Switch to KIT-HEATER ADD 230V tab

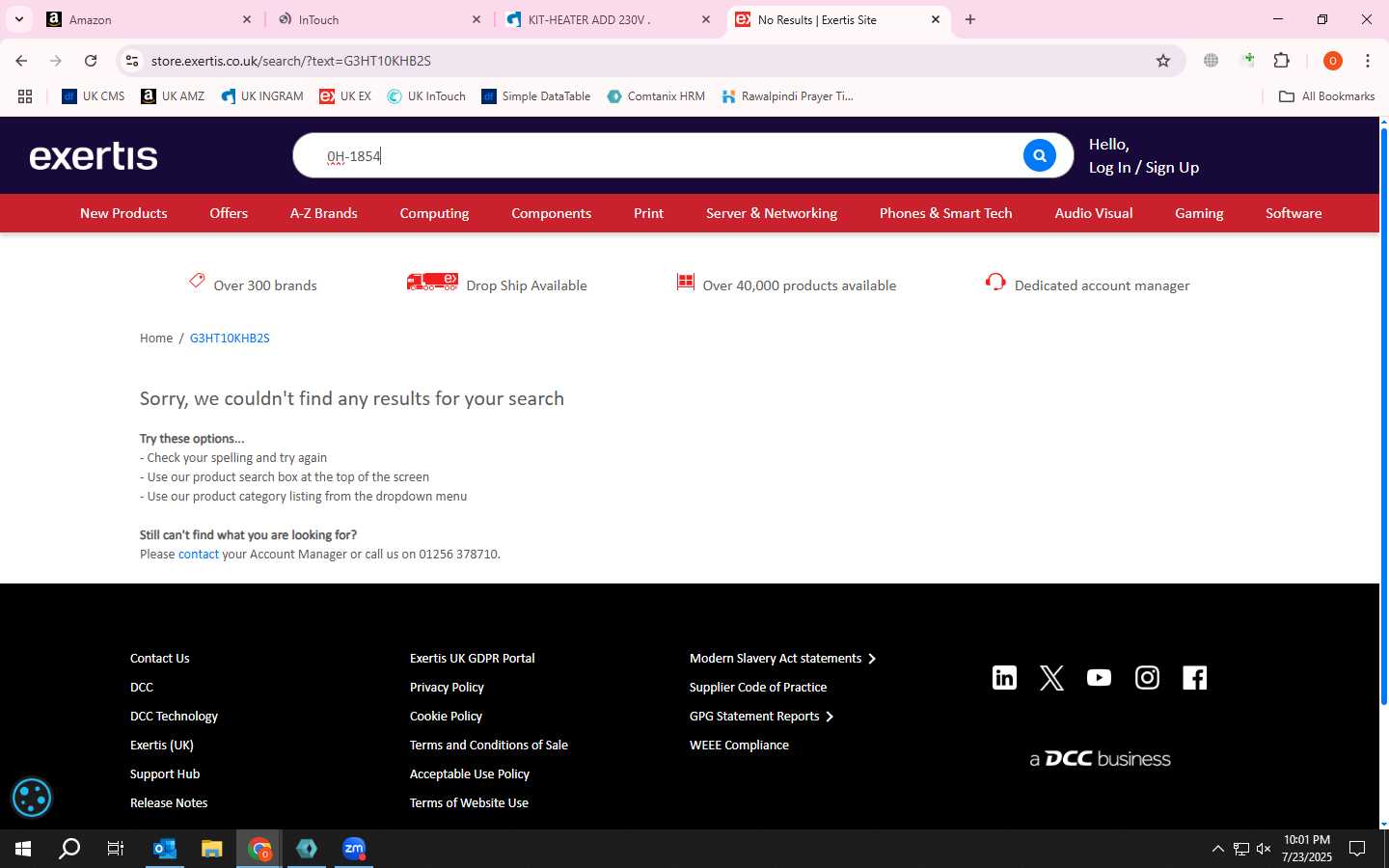tap(607, 19)
